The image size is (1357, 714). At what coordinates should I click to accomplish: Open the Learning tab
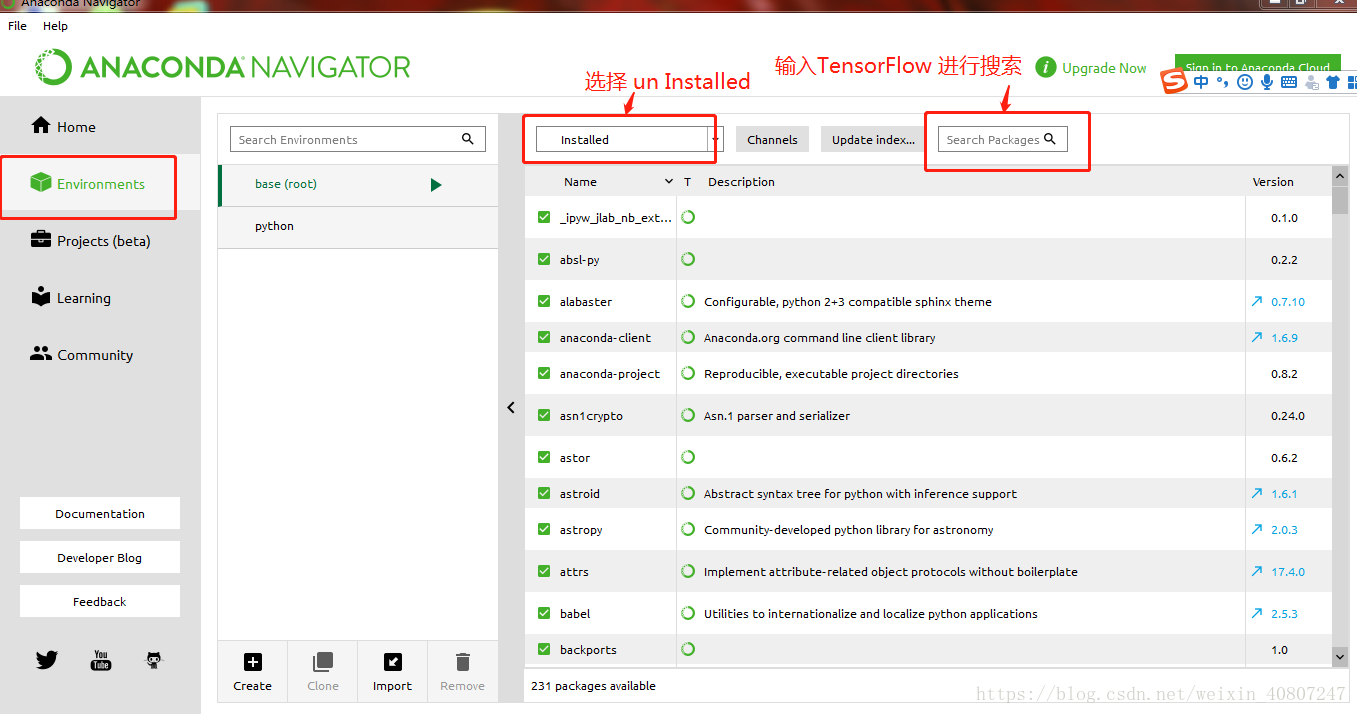(100, 298)
